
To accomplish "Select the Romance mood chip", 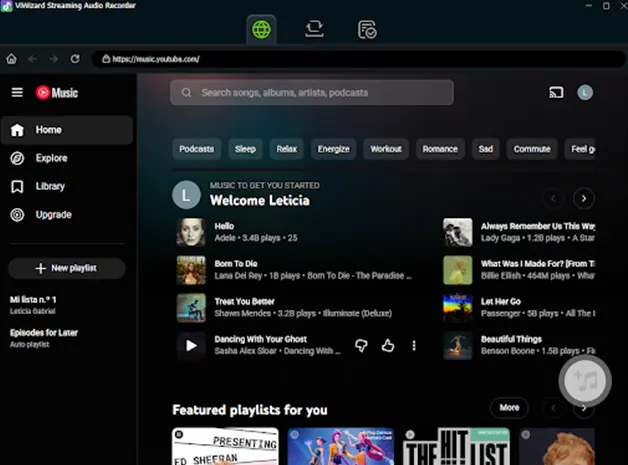I will [440, 149].
